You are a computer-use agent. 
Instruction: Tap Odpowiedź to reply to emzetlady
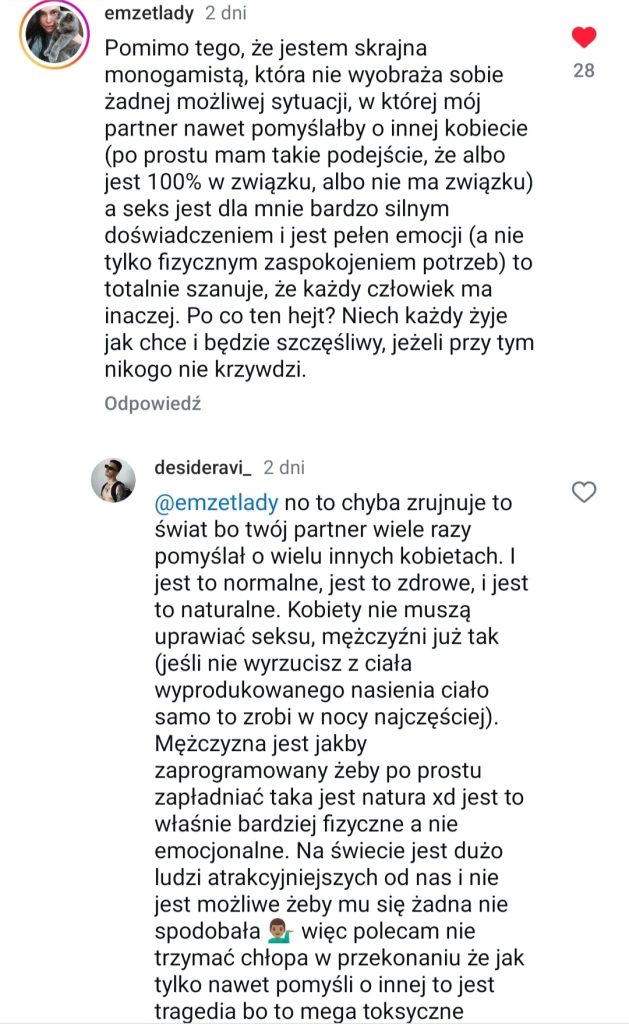click(153, 404)
